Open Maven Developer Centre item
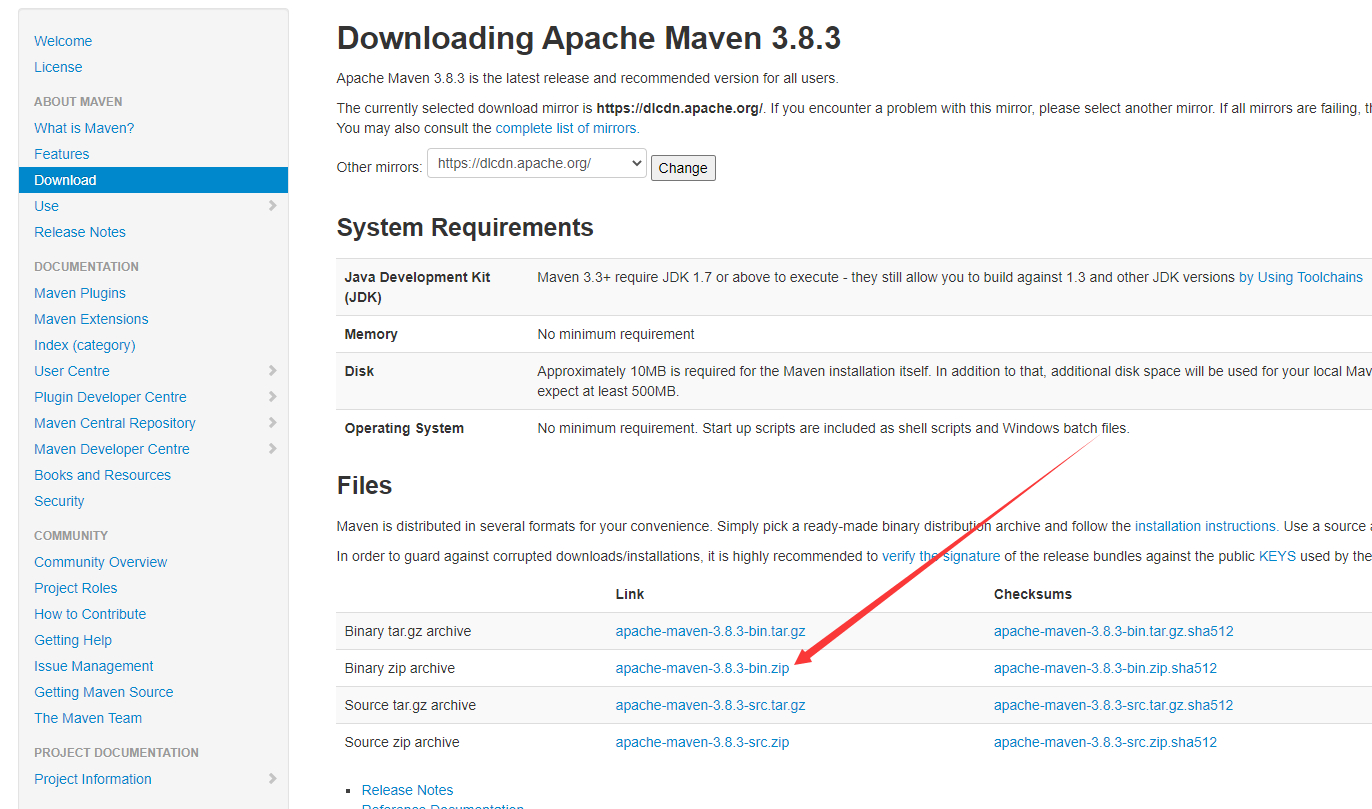This screenshot has height=809, width=1372. click(112, 449)
